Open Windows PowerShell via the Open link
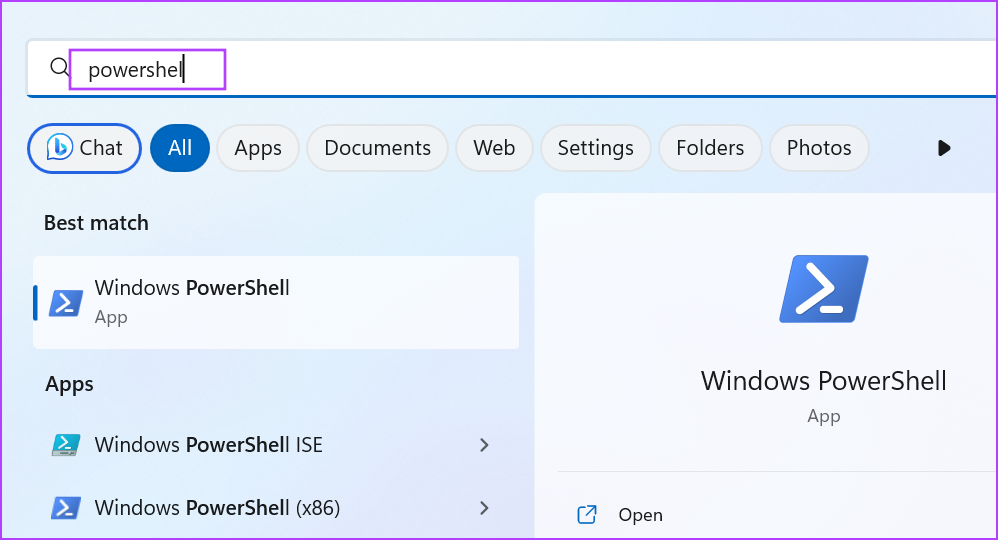This screenshot has width=998, height=540. pyautogui.click(x=640, y=515)
